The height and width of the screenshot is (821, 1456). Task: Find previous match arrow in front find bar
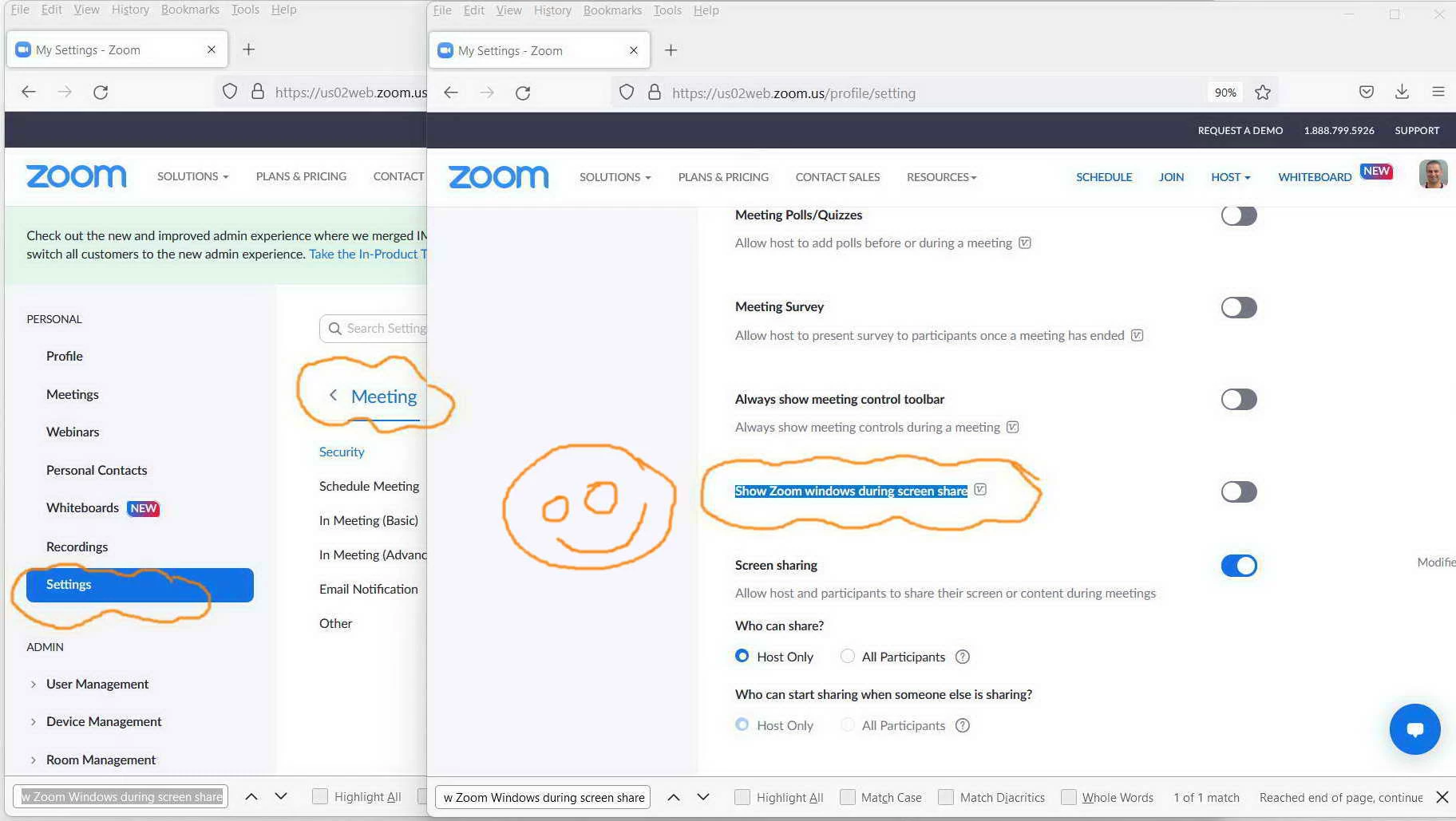pyautogui.click(x=674, y=797)
